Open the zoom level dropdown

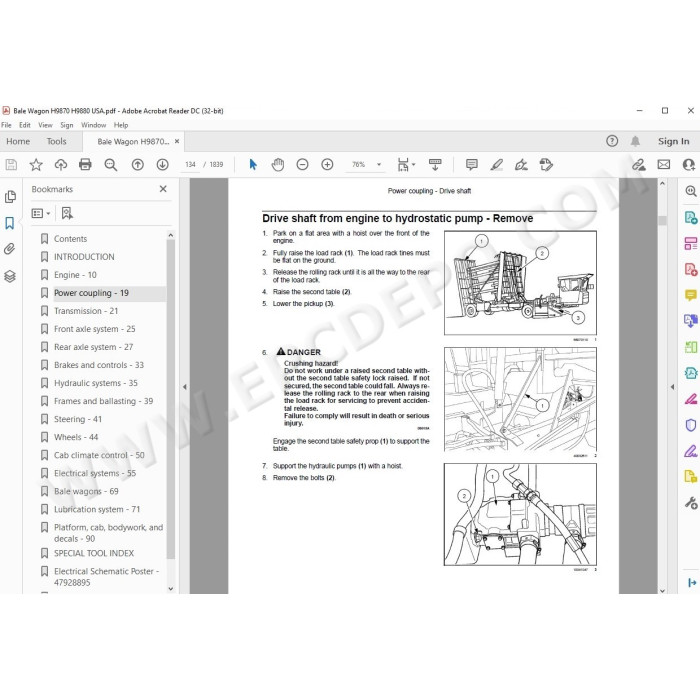[379, 165]
